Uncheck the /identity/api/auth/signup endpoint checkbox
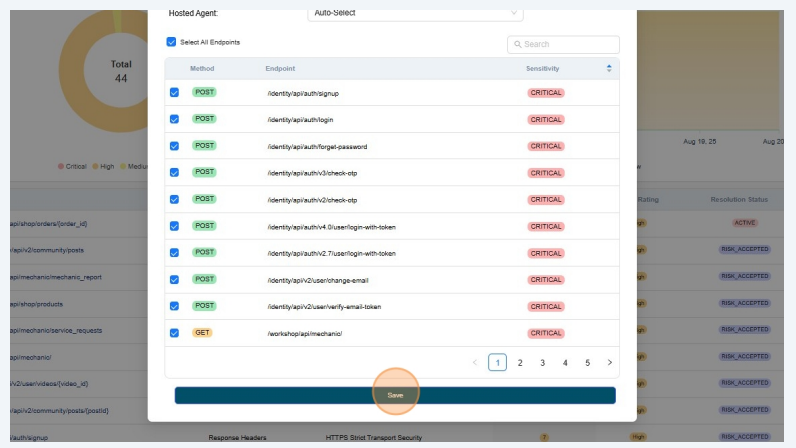Image resolution: width=796 pixels, height=448 pixels. click(174, 92)
